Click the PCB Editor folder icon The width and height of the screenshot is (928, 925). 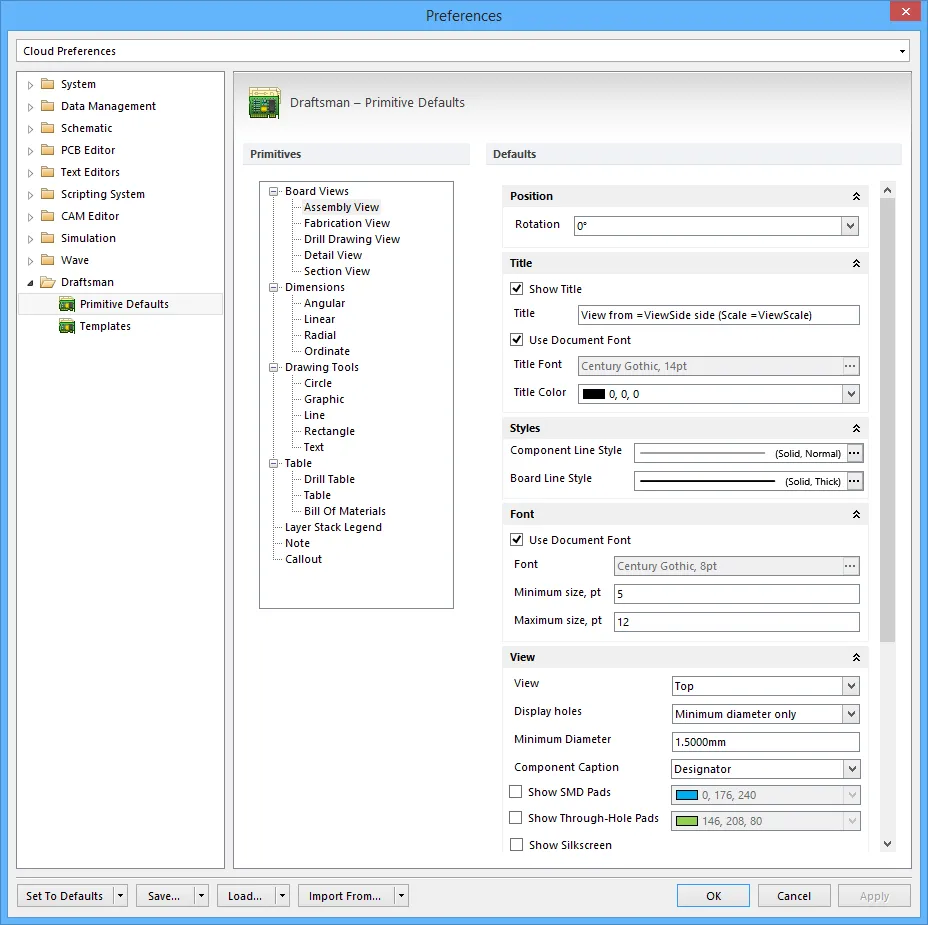pos(47,150)
